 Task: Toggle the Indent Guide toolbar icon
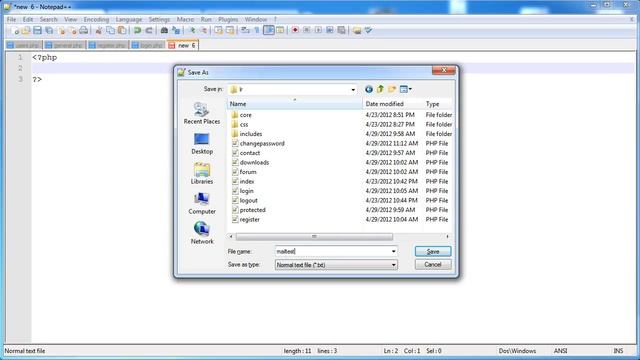point(269,31)
